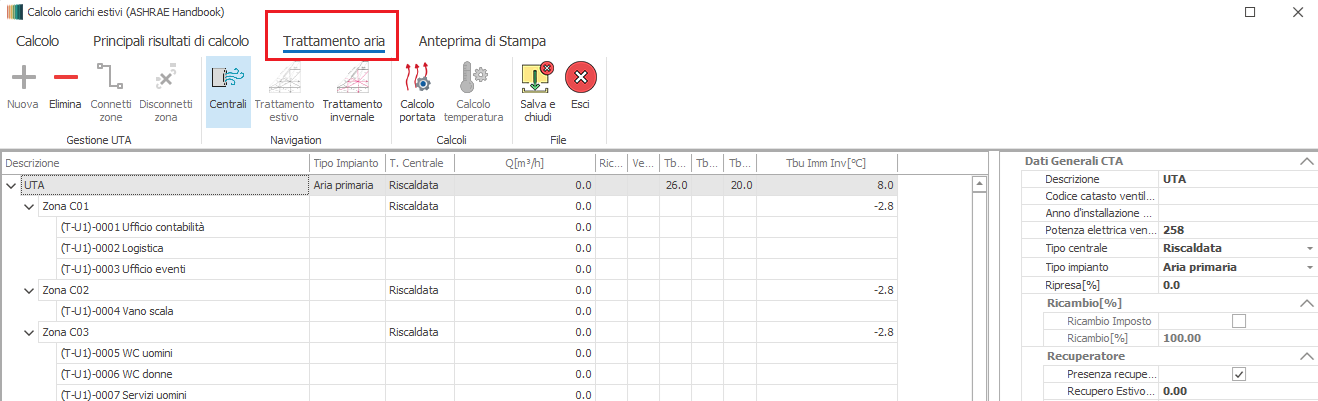1318x401 pixels.
Task: Click the Nuova plus icon
Action: click(x=22, y=78)
